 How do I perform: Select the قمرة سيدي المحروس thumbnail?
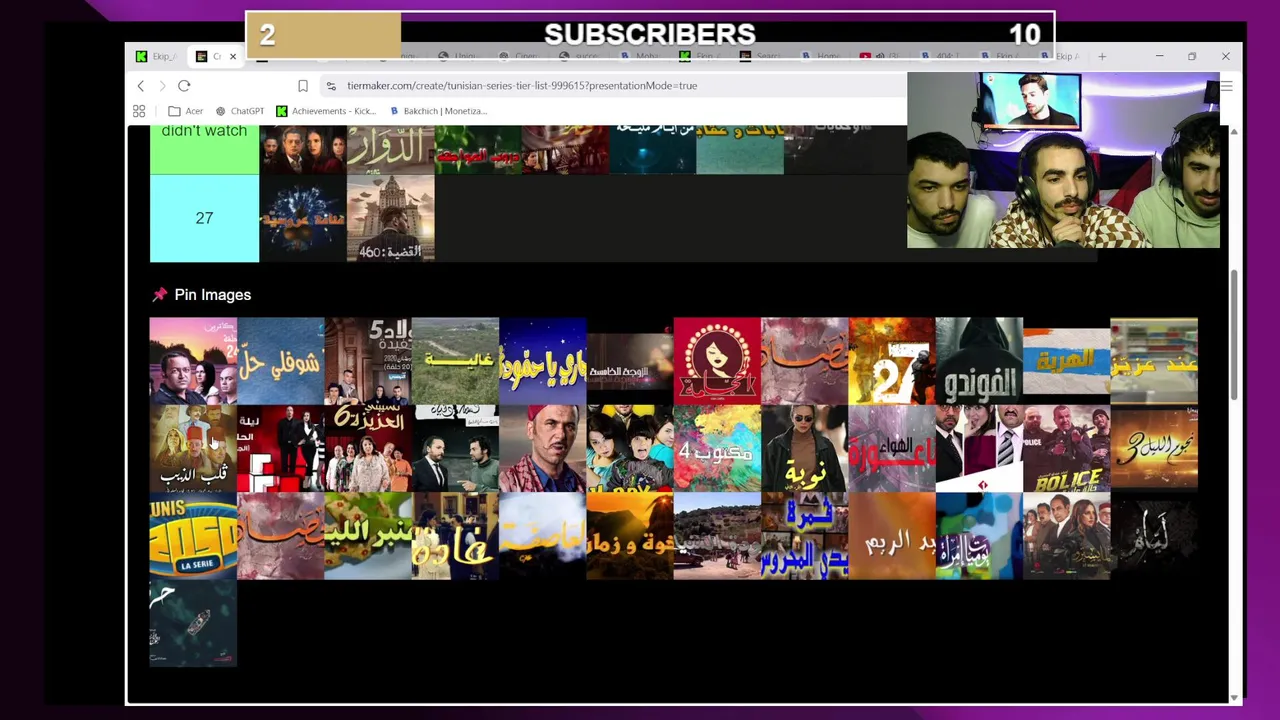coord(805,536)
